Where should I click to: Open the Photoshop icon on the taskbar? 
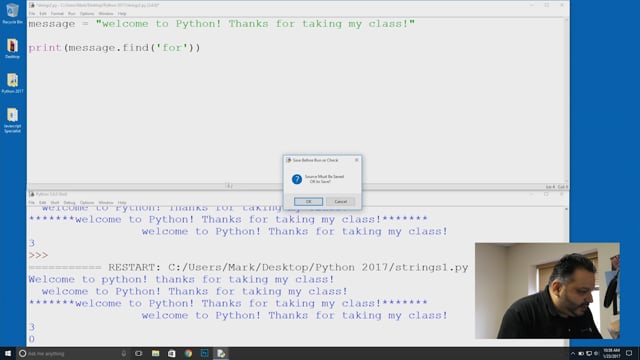pos(204,353)
